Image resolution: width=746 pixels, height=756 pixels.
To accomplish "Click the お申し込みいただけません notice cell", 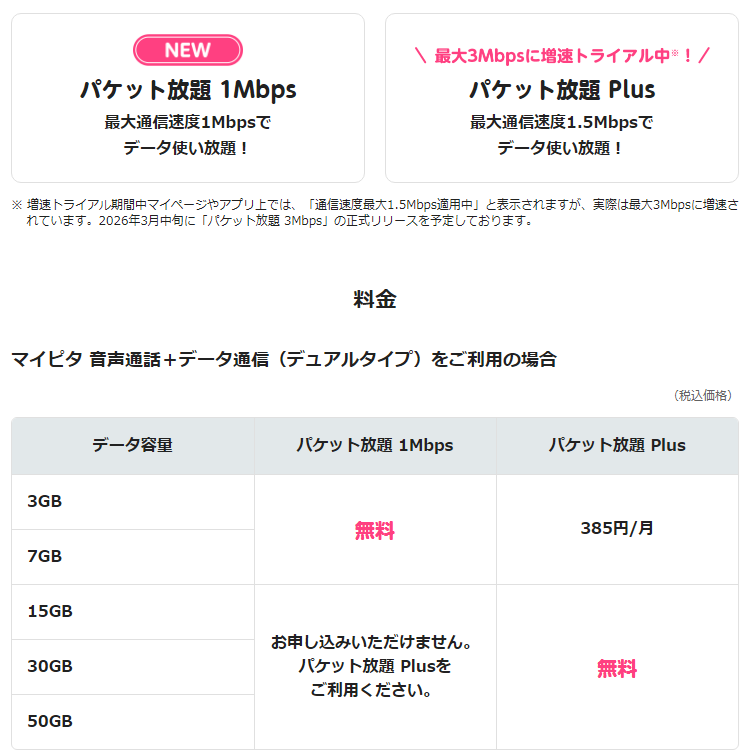I will coord(375,666).
